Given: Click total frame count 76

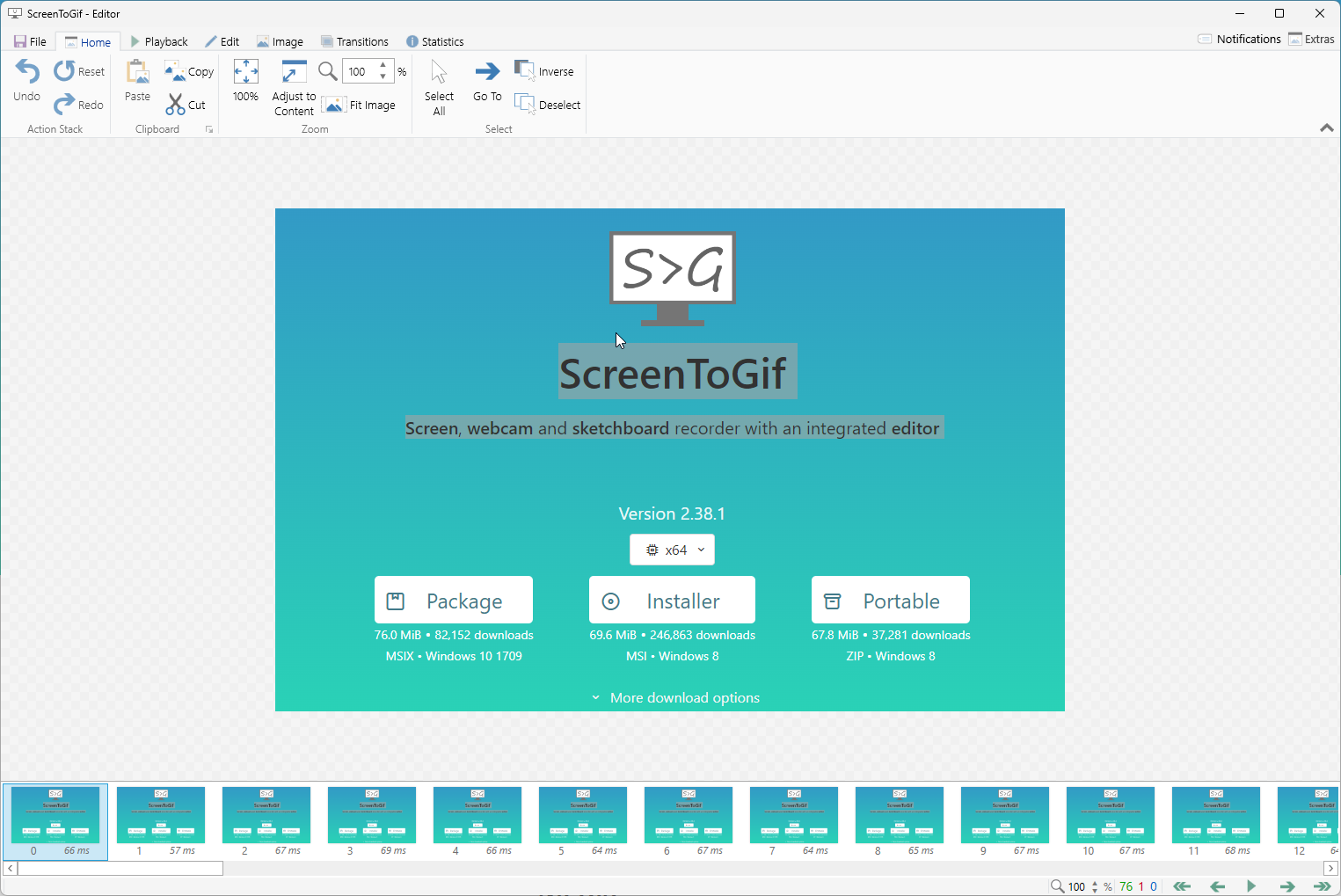Looking at the screenshot, I should [1126, 886].
